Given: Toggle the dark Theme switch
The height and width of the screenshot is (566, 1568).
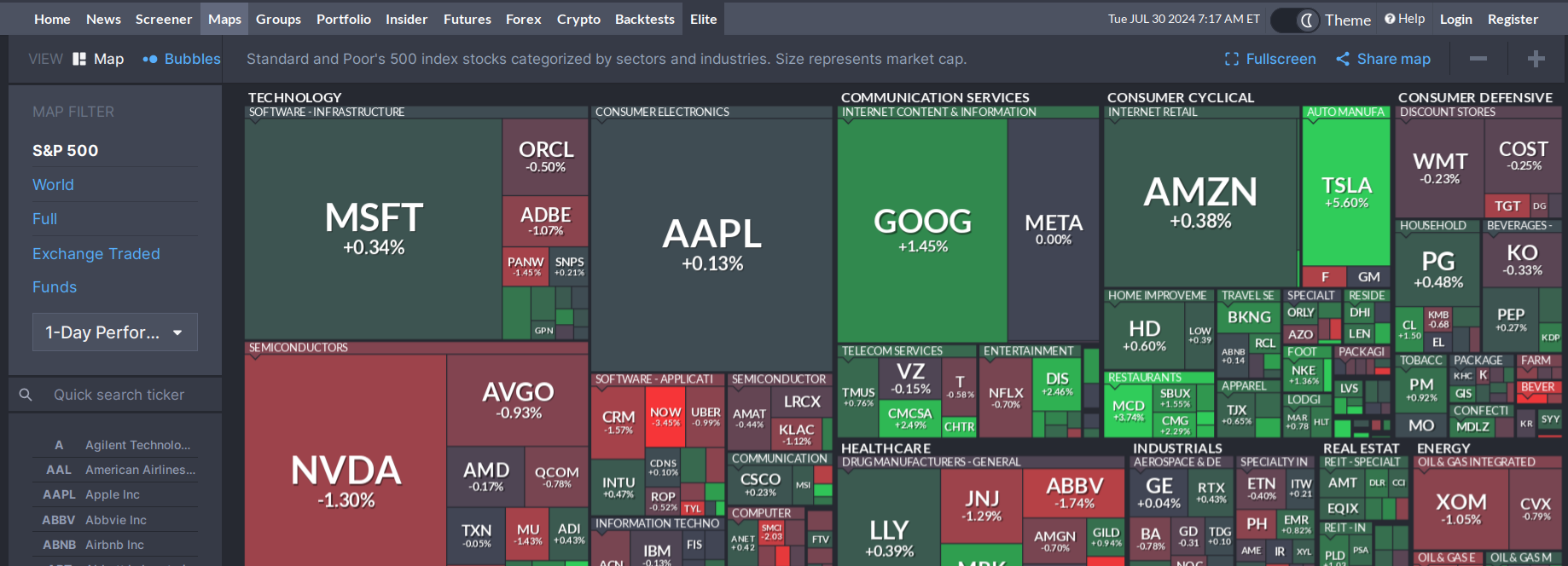Looking at the screenshot, I should [x=1295, y=20].
